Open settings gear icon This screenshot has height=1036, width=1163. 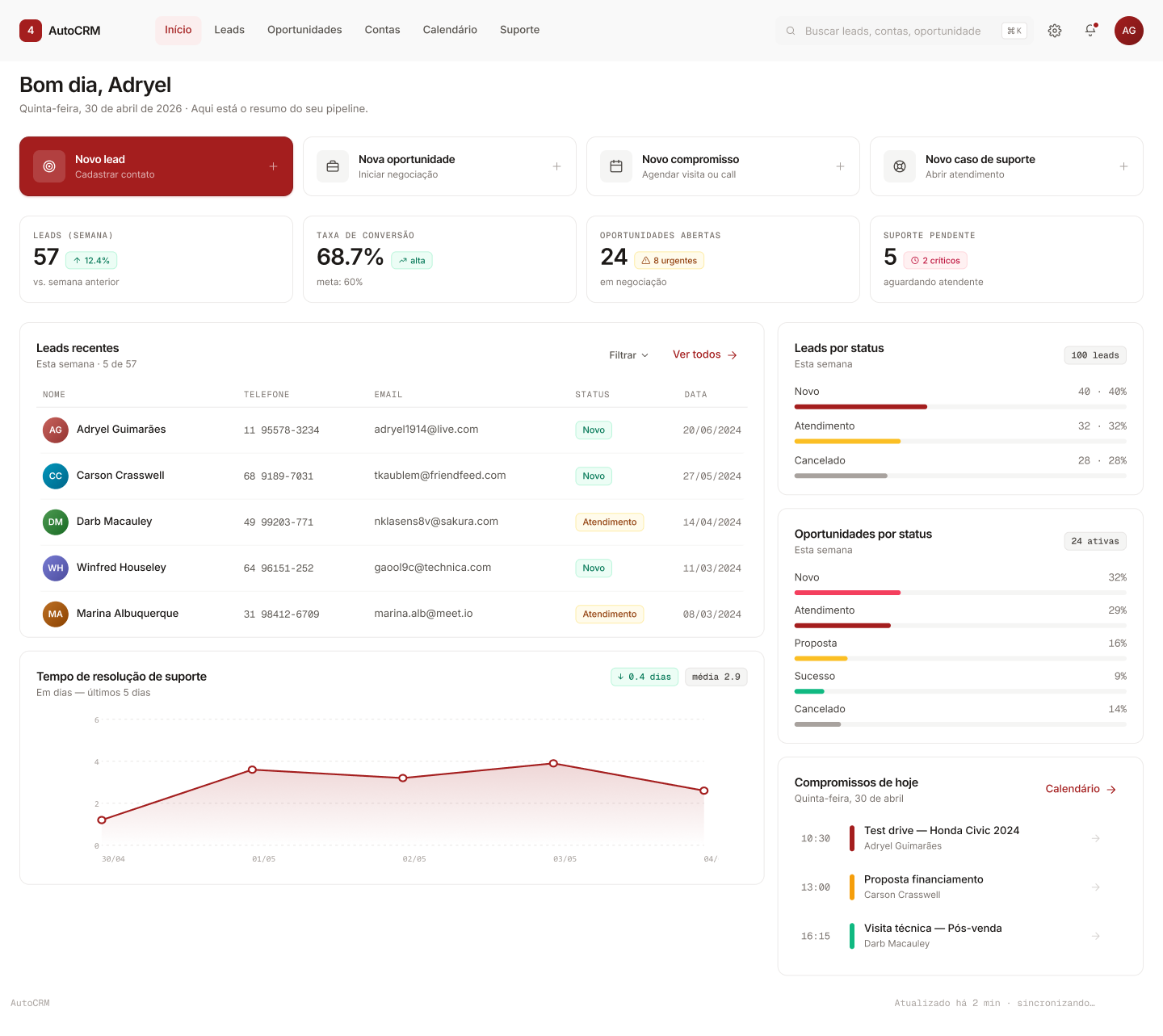pos(1055,31)
